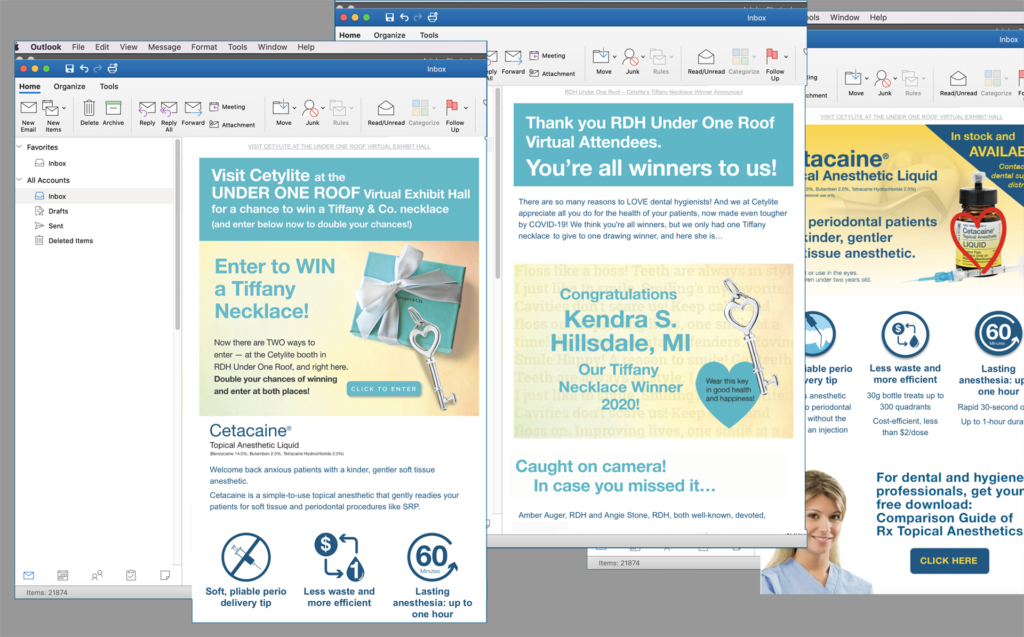Click Read/Unread in the front window
Viewport: 1024px width, 637px height.
386,113
